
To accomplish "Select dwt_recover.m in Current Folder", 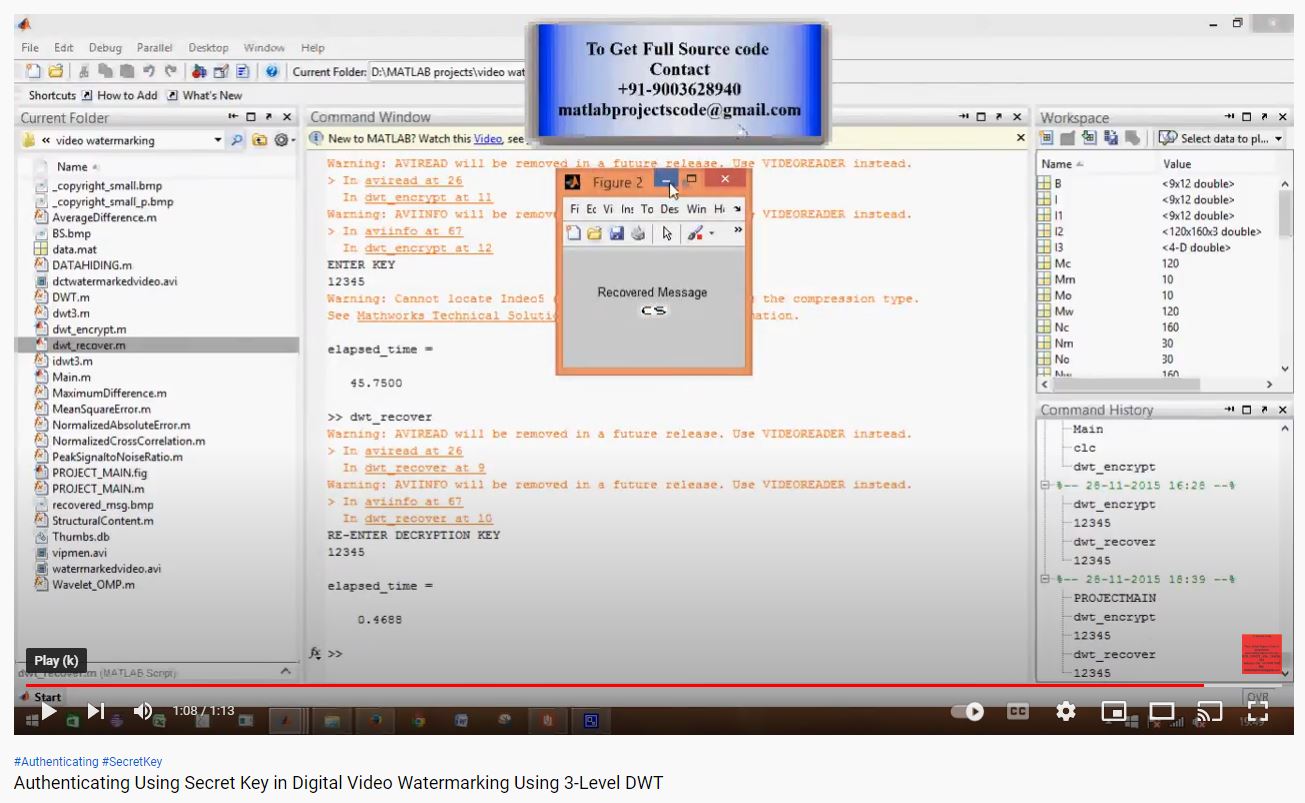I will [89, 345].
